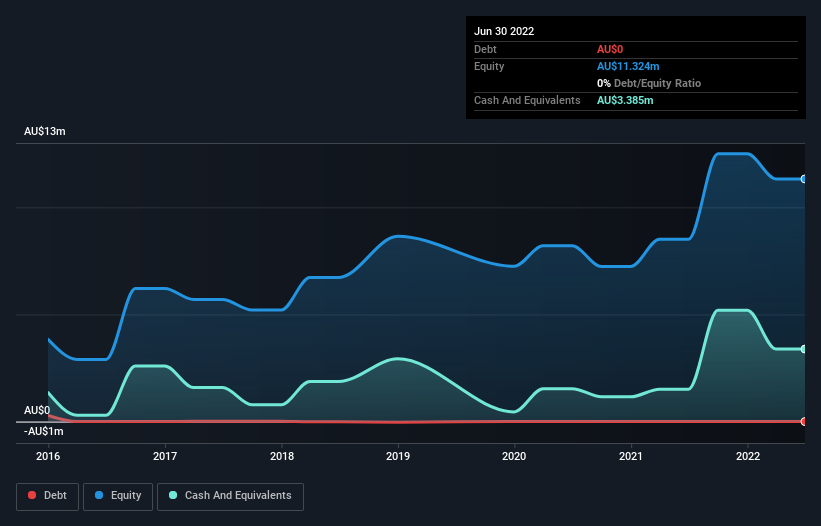
Task: Click Cash And Equivalents label in tooltip
Action: click(527, 100)
